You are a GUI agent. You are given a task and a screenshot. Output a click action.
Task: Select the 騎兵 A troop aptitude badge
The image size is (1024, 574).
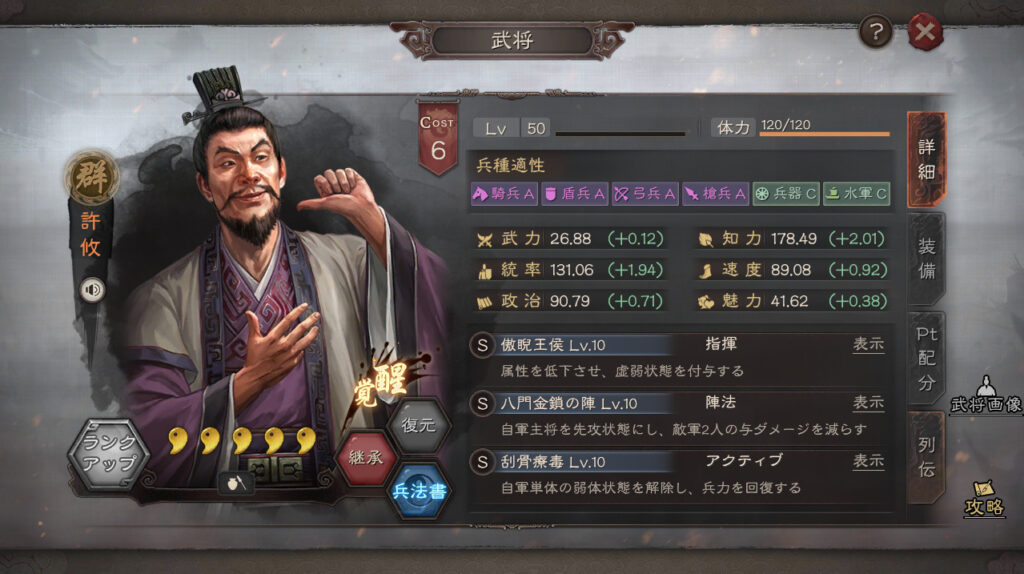(504, 193)
